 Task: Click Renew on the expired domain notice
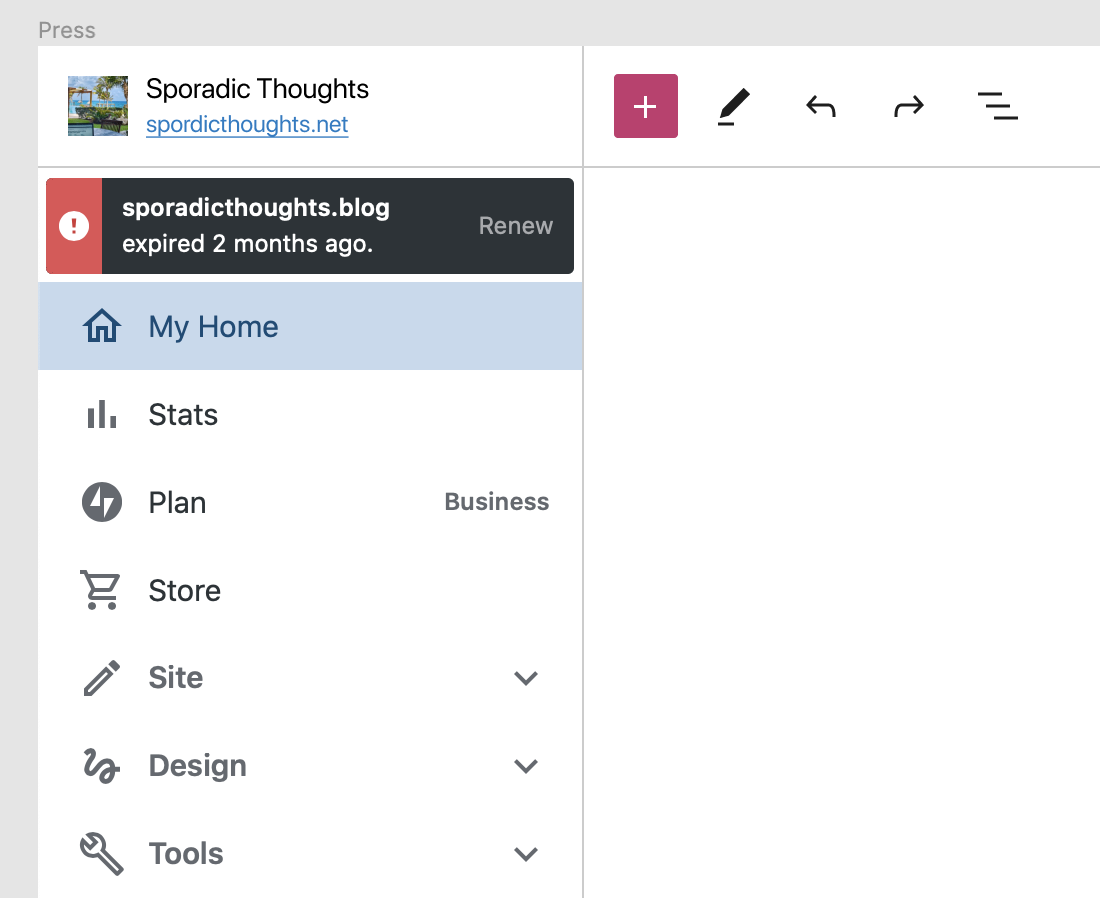click(516, 226)
